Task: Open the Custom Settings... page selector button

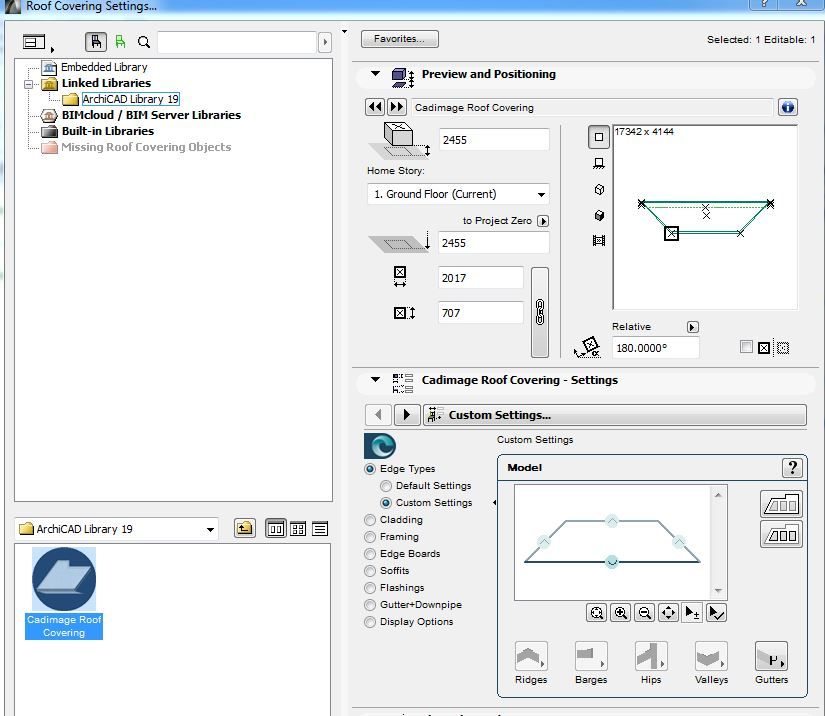Action: 614,415
